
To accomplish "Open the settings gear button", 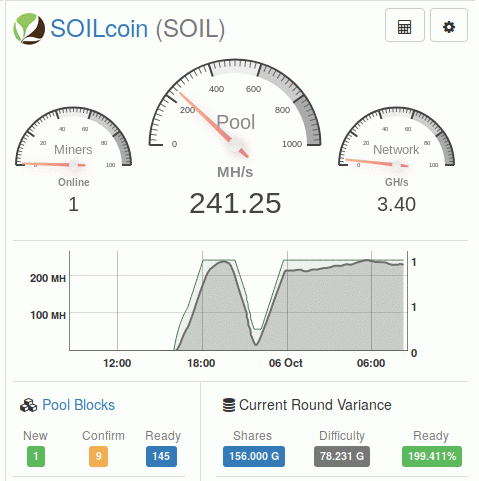I will (449, 25).
